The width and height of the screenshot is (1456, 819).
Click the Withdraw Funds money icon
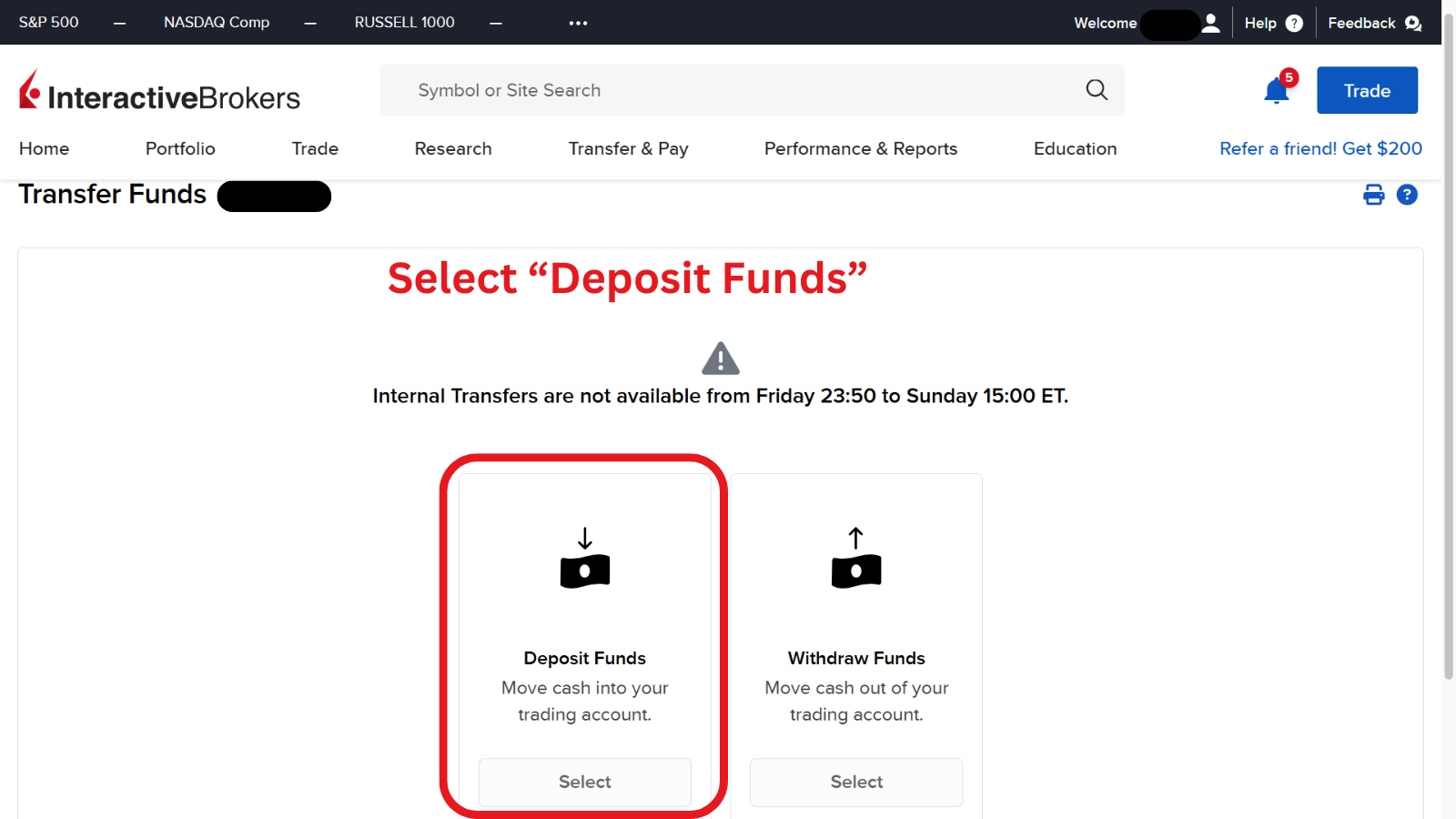(856, 559)
